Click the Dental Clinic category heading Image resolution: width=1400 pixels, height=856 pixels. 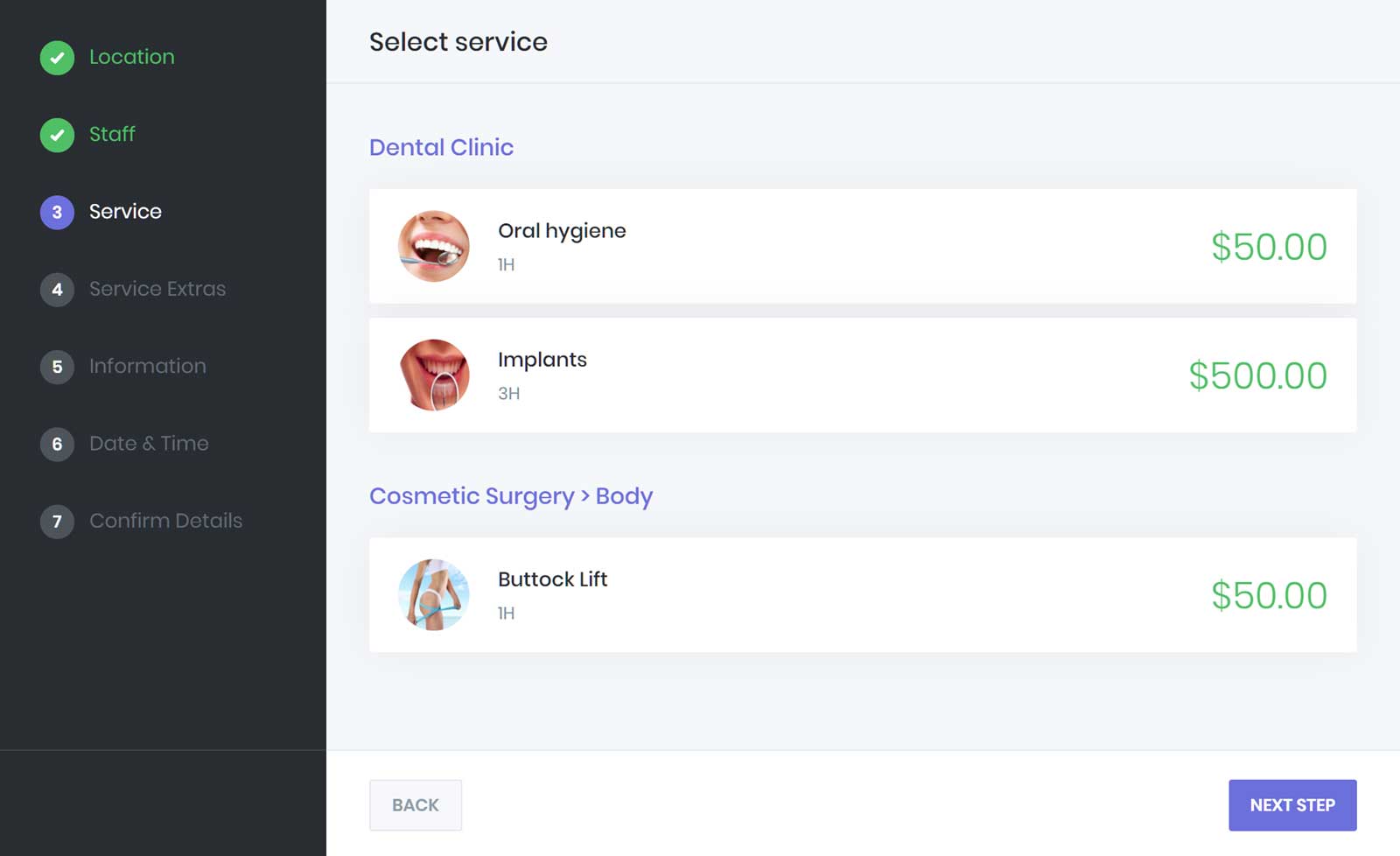click(441, 147)
